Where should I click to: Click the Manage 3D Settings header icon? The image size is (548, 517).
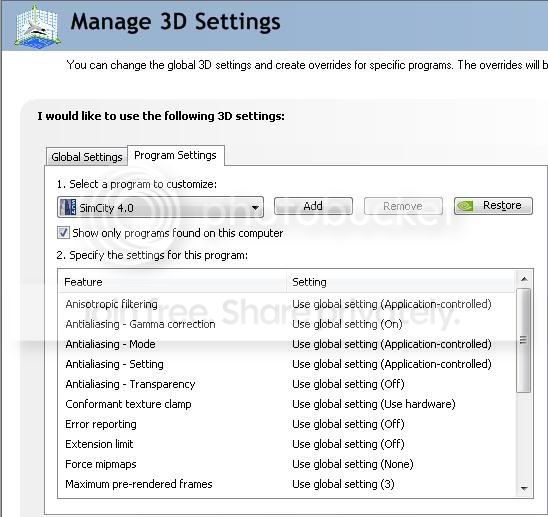37,26
